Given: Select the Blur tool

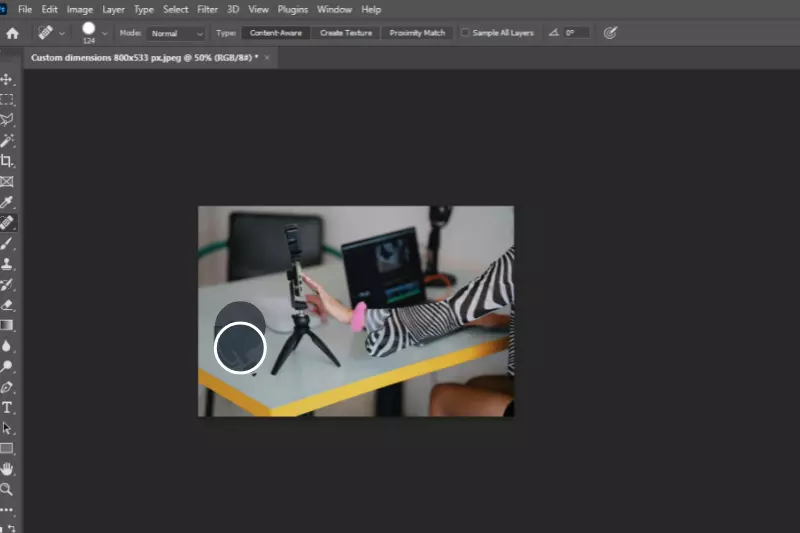Looking at the screenshot, I should pyautogui.click(x=7, y=346).
